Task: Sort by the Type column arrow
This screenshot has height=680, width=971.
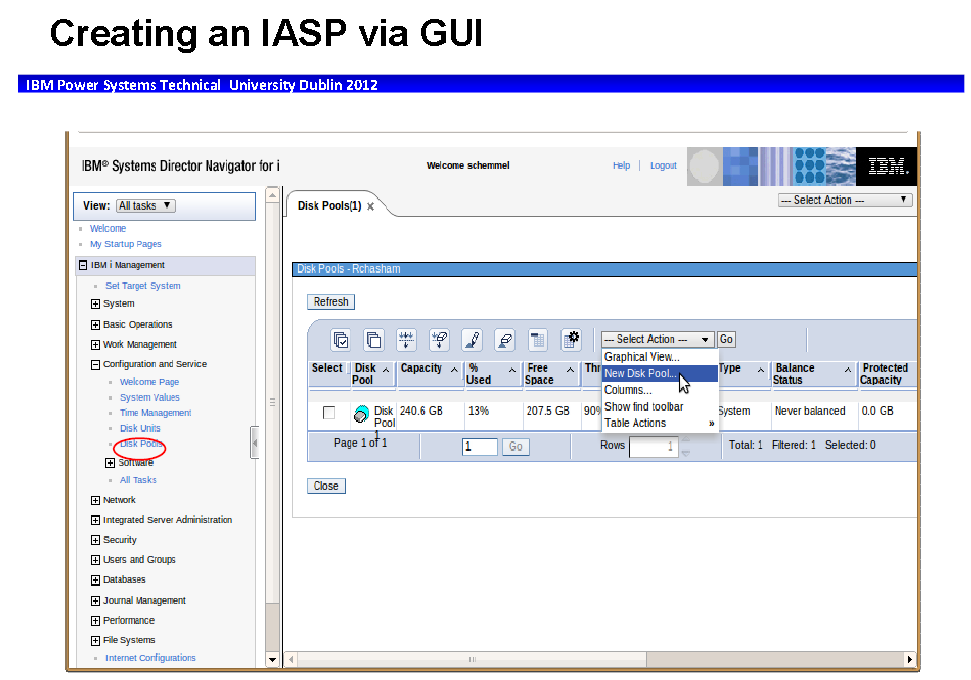Action: [760, 370]
